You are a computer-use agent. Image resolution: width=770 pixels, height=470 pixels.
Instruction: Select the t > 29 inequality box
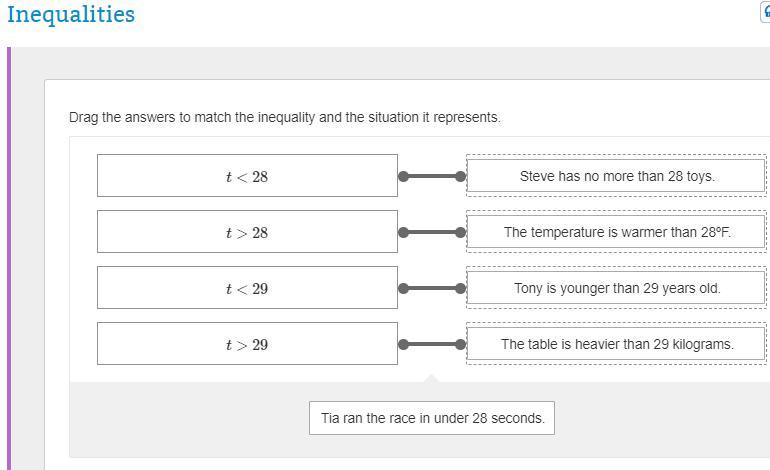(x=247, y=344)
